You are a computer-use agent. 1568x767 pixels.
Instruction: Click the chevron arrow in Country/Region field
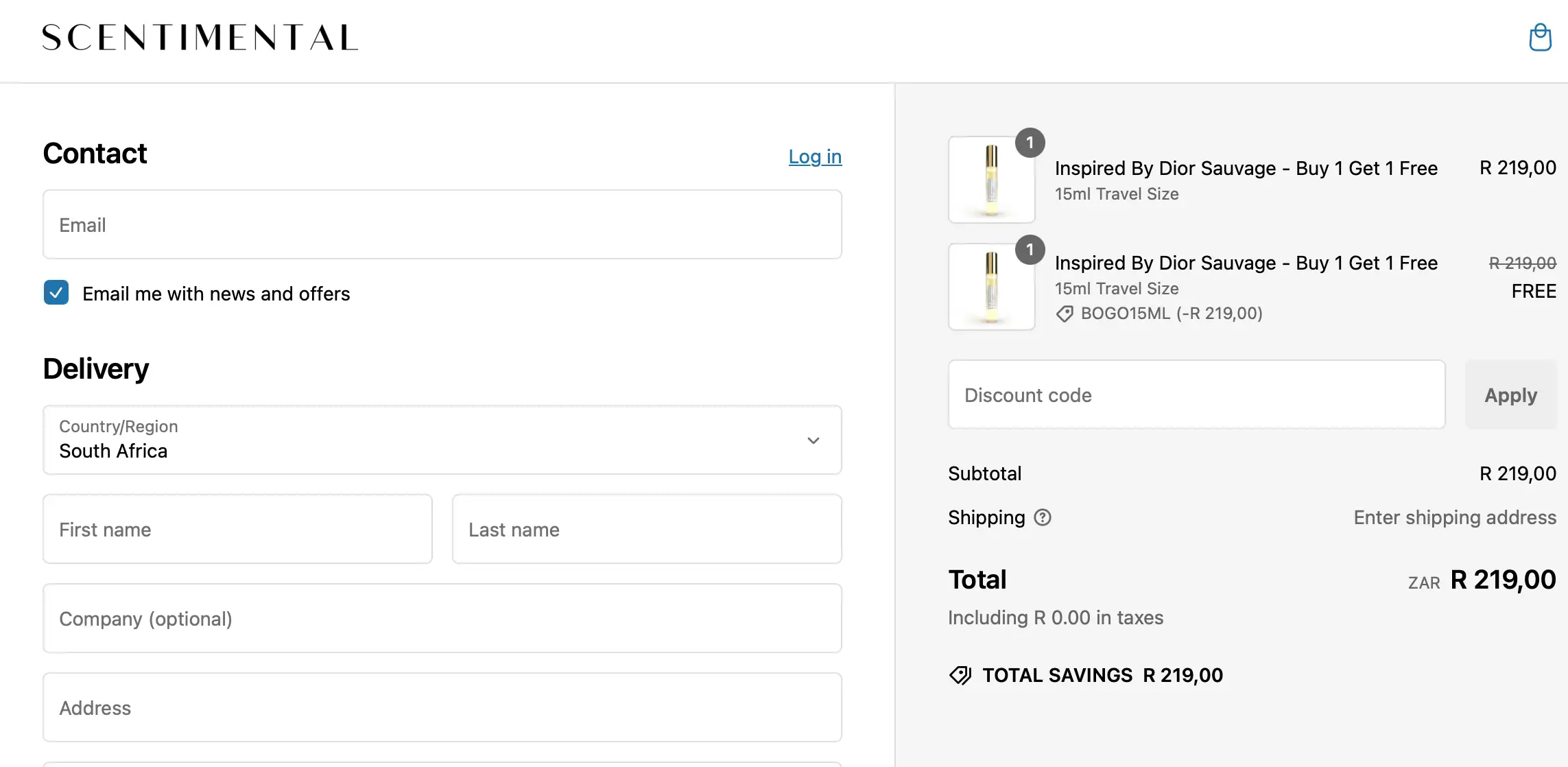click(813, 440)
